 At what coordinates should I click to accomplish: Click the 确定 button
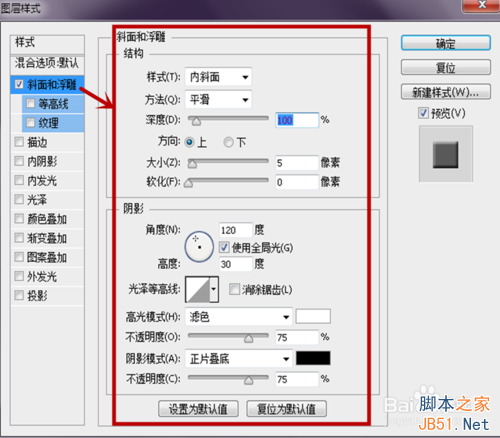tap(446, 43)
